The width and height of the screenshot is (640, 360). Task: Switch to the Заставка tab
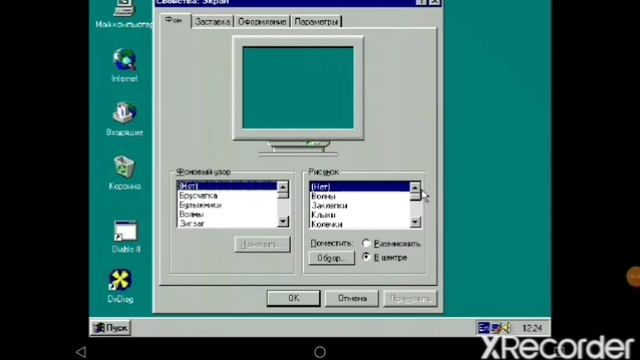pyautogui.click(x=212, y=21)
